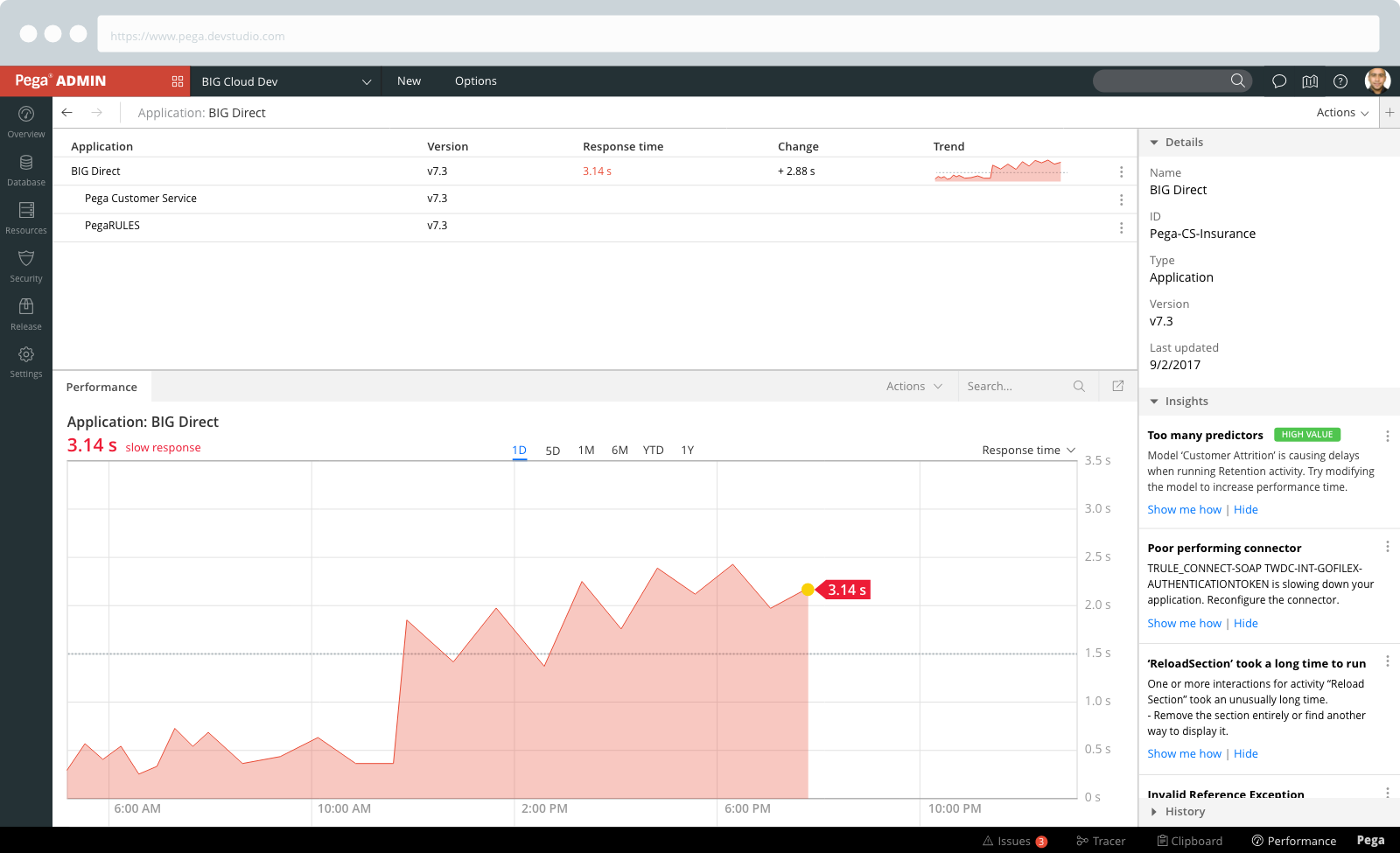Screen dimensions: 1400x853
Task: Open the user profile avatar
Action: click(1377, 80)
